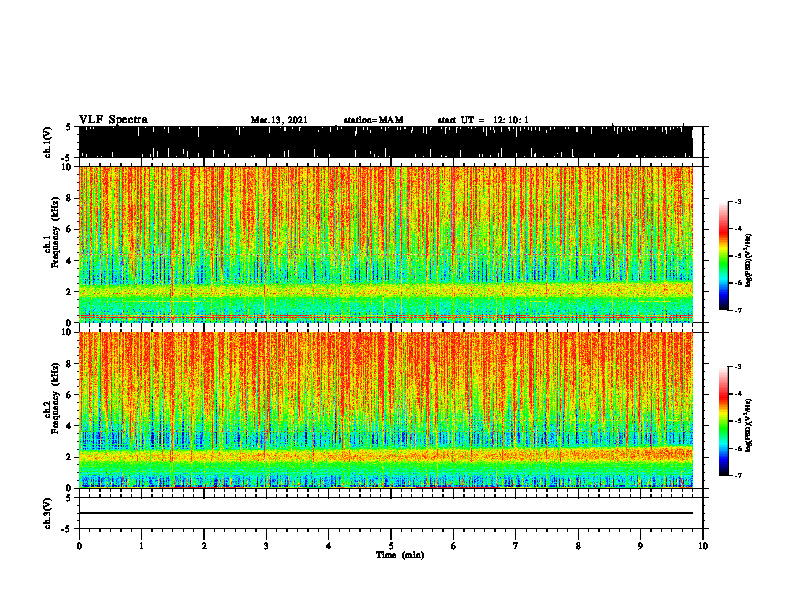Click the "VLF Spectra" title text
This screenshot has width=792, height=612.
click(x=113, y=120)
